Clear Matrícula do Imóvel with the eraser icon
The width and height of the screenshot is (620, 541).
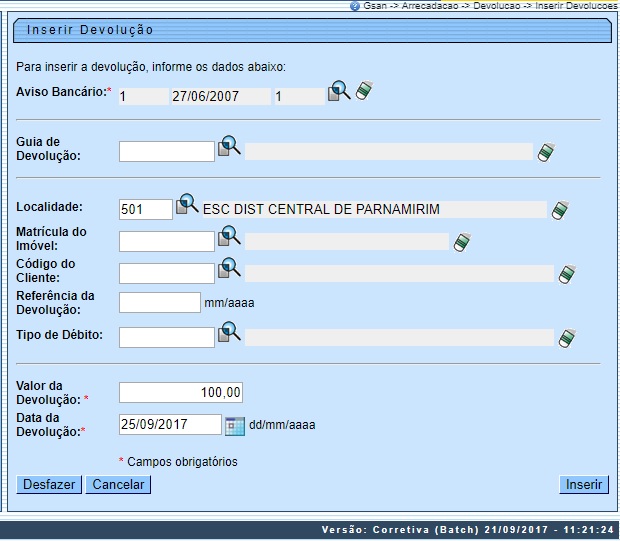coord(462,242)
